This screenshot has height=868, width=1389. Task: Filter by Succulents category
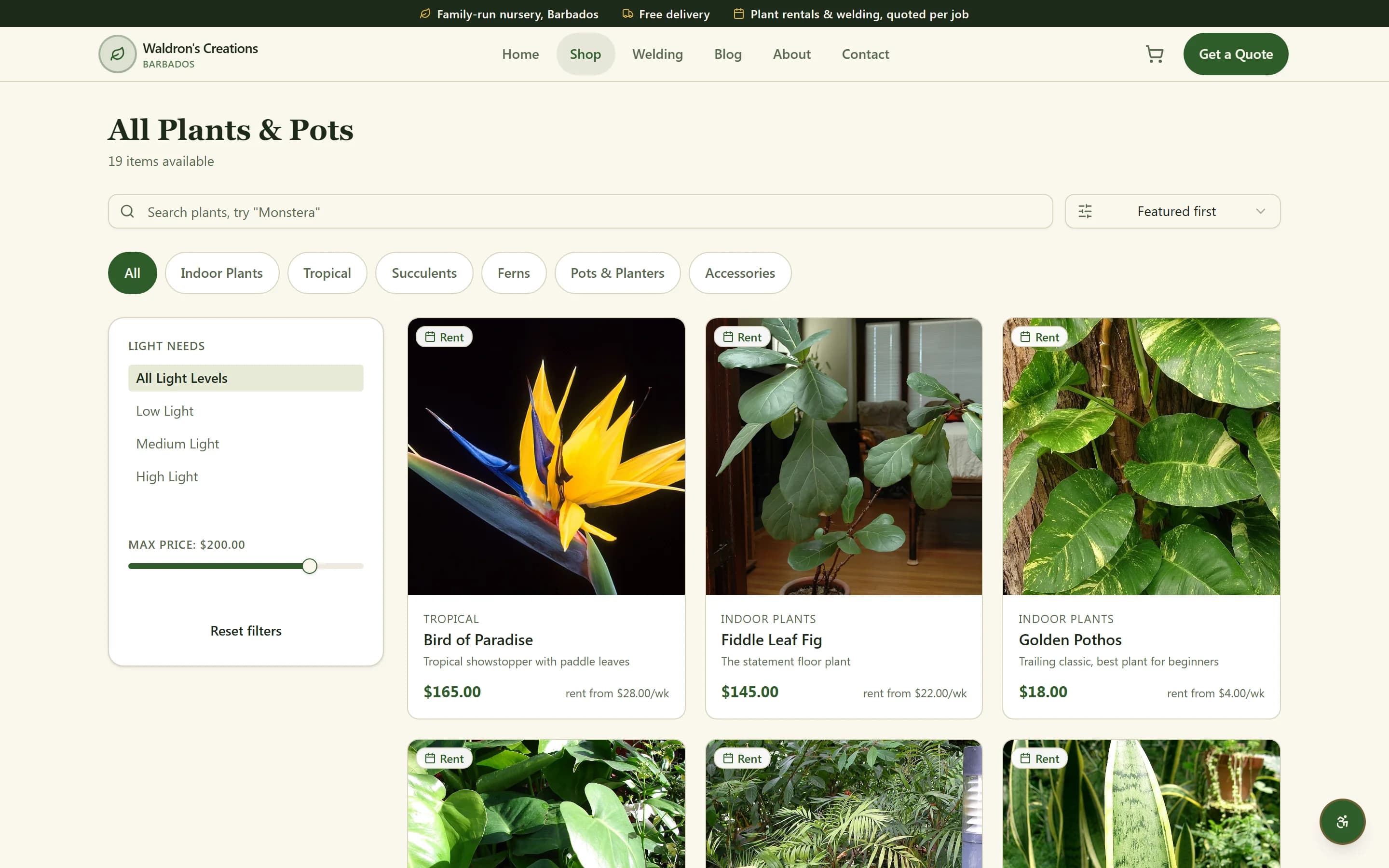(x=424, y=272)
